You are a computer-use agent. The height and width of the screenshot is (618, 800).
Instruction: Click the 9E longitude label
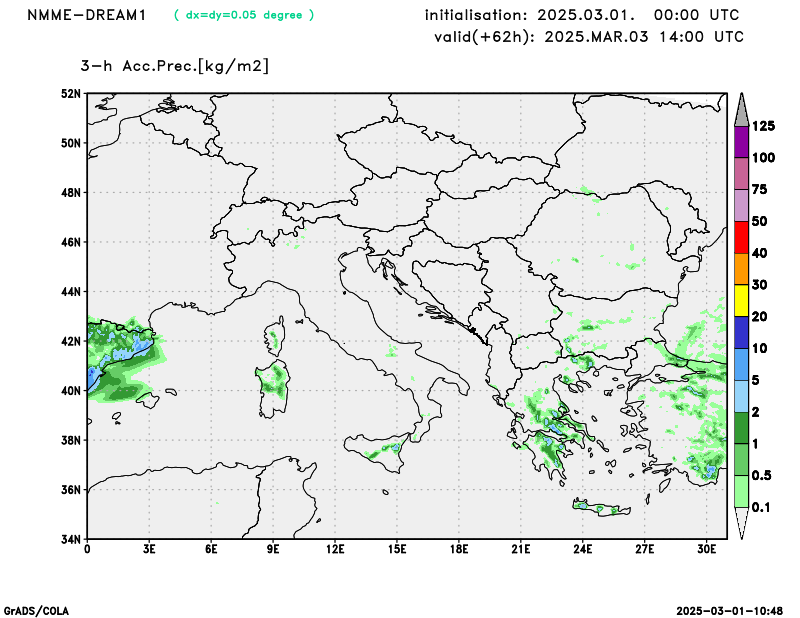tap(273, 550)
